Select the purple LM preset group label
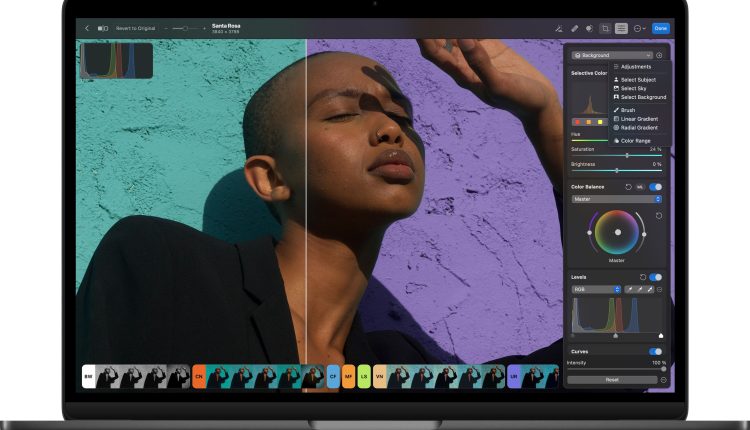750x430 pixels. [514, 376]
